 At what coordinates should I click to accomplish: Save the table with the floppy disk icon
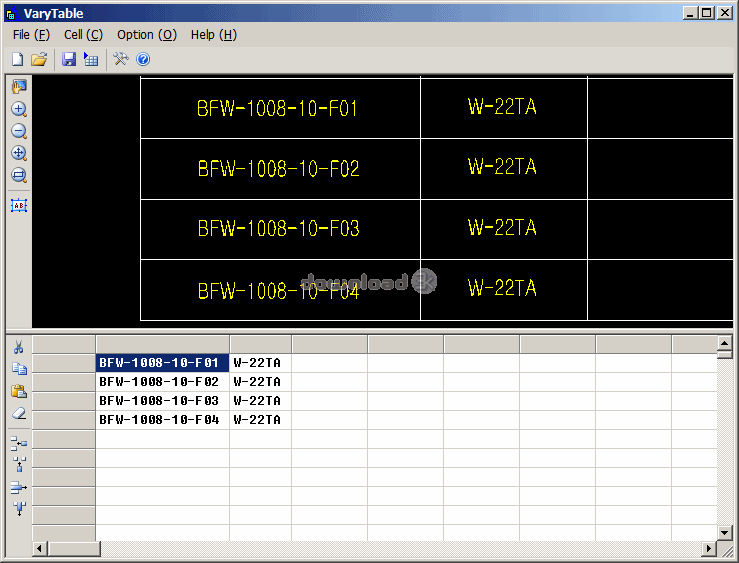point(69,60)
